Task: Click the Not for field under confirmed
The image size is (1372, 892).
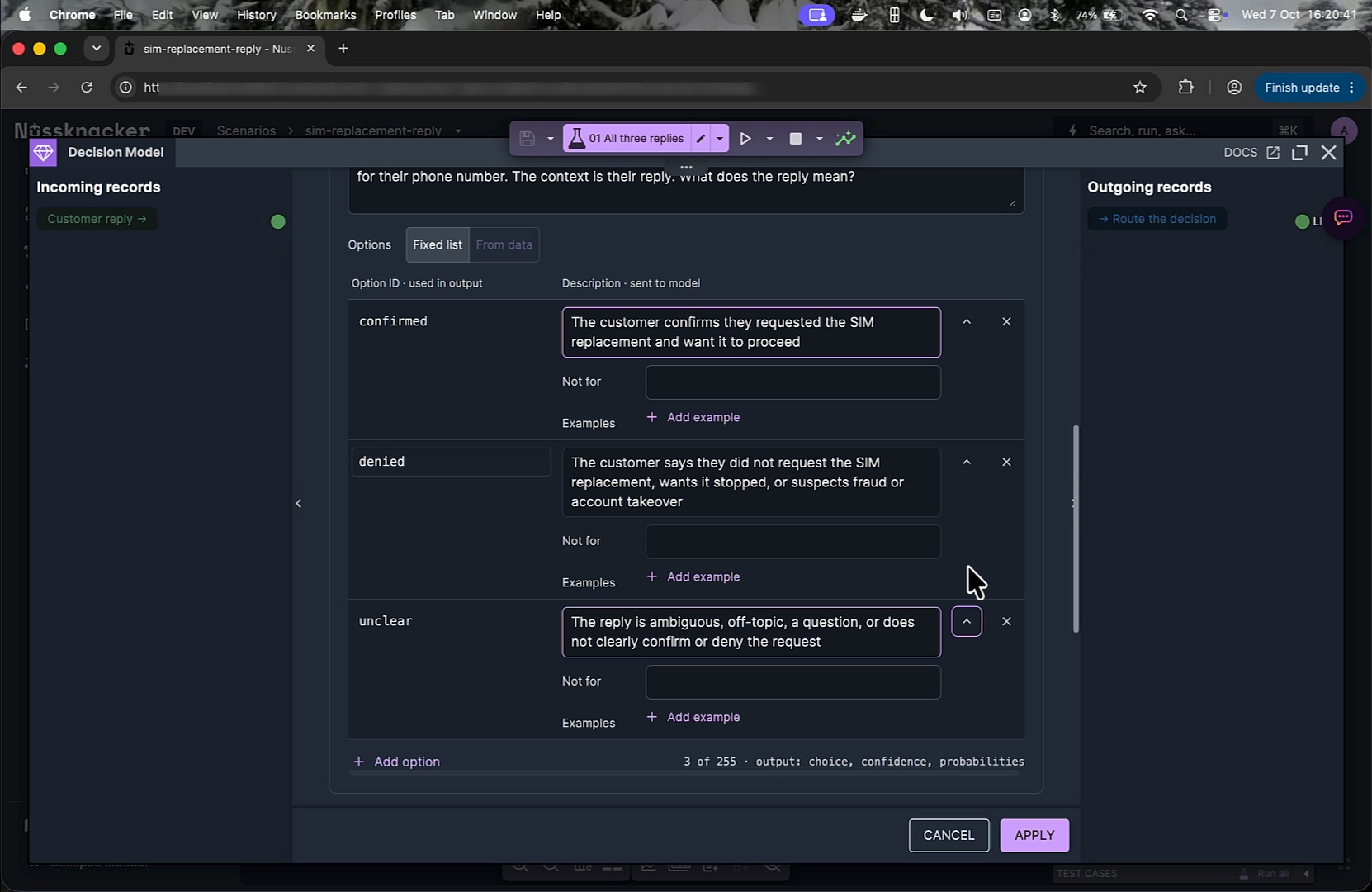Action: [792, 382]
